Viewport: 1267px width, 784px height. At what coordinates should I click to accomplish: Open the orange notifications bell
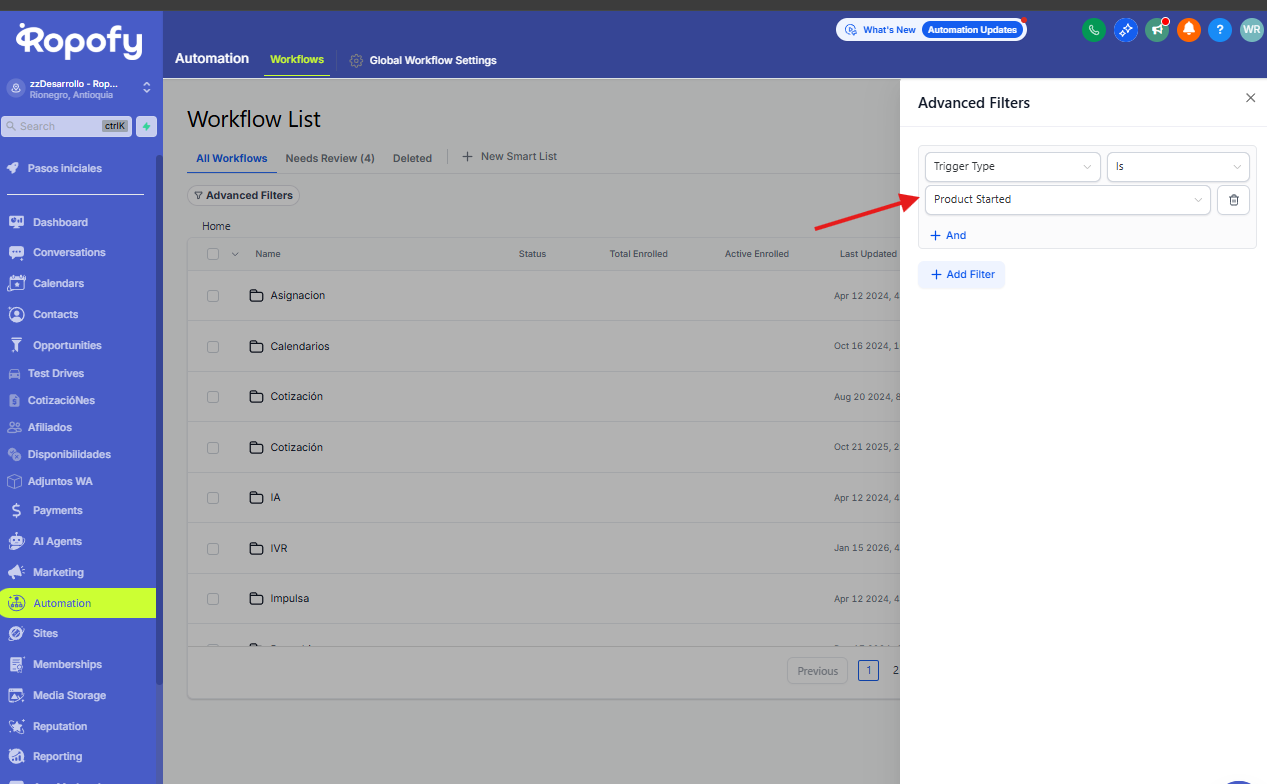[1188, 30]
